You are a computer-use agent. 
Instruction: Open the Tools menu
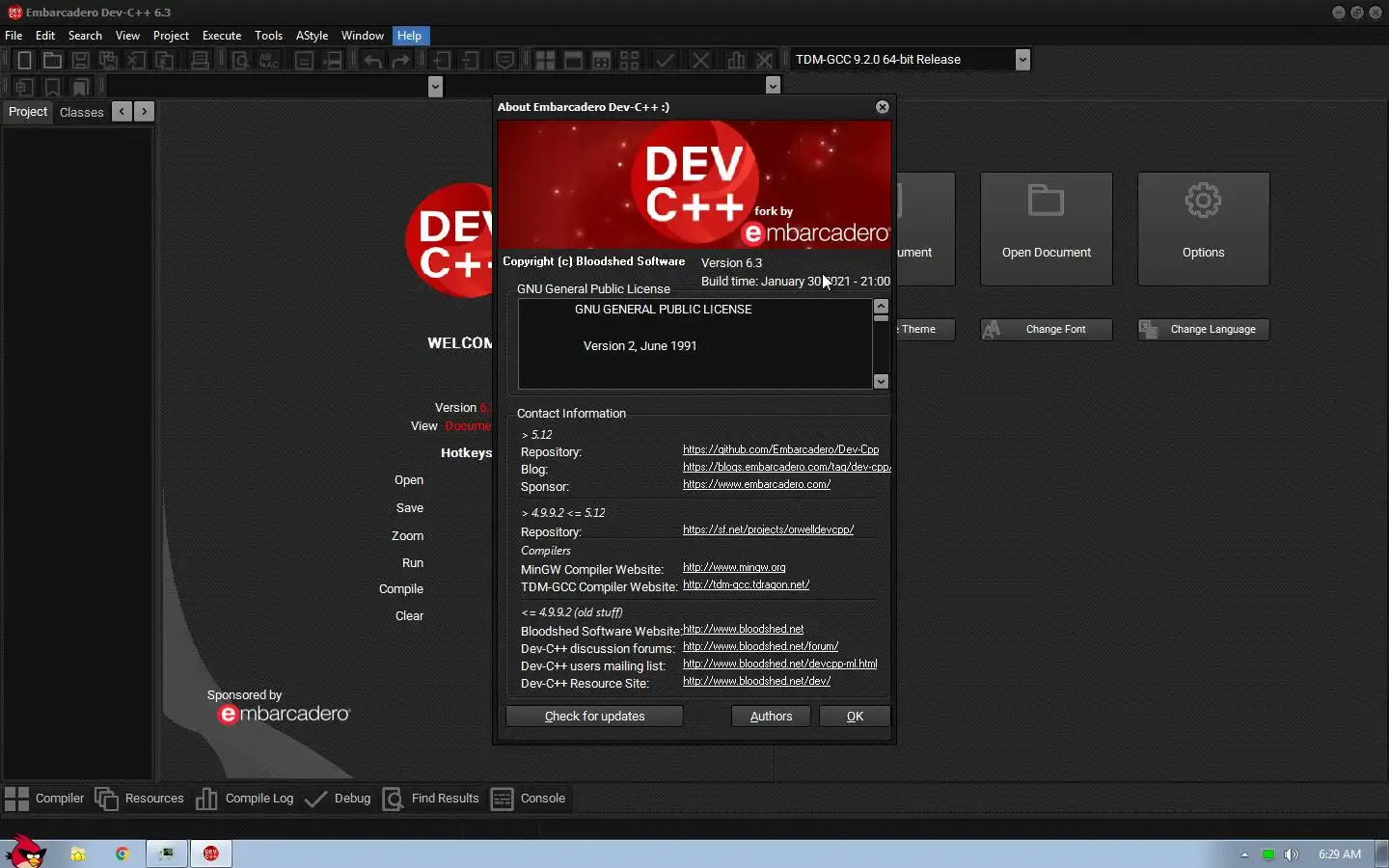point(268,36)
